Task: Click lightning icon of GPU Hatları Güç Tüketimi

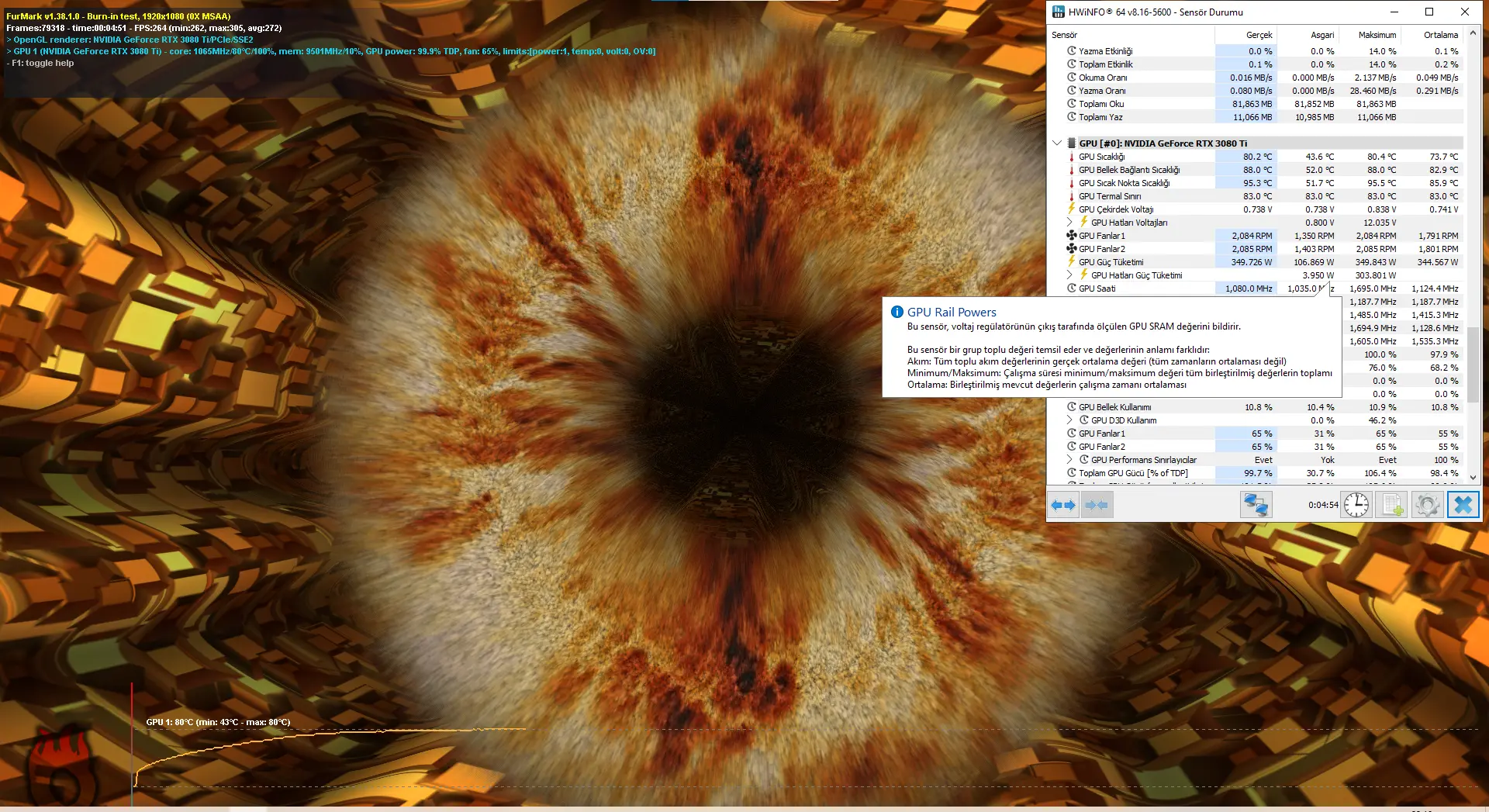Action: coord(1084,275)
